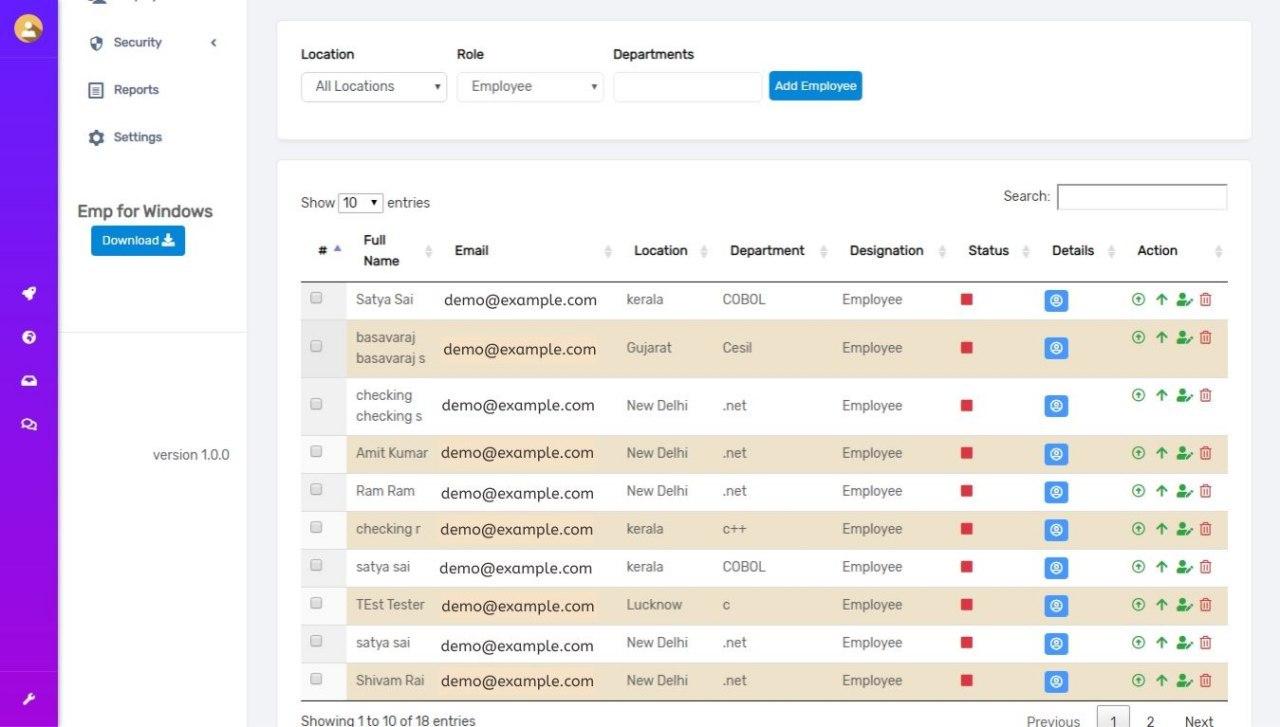The height and width of the screenshot is (727, 1280).
Task: Tick the TEst Tester row checkbox
Action: (x=317, y=603)
